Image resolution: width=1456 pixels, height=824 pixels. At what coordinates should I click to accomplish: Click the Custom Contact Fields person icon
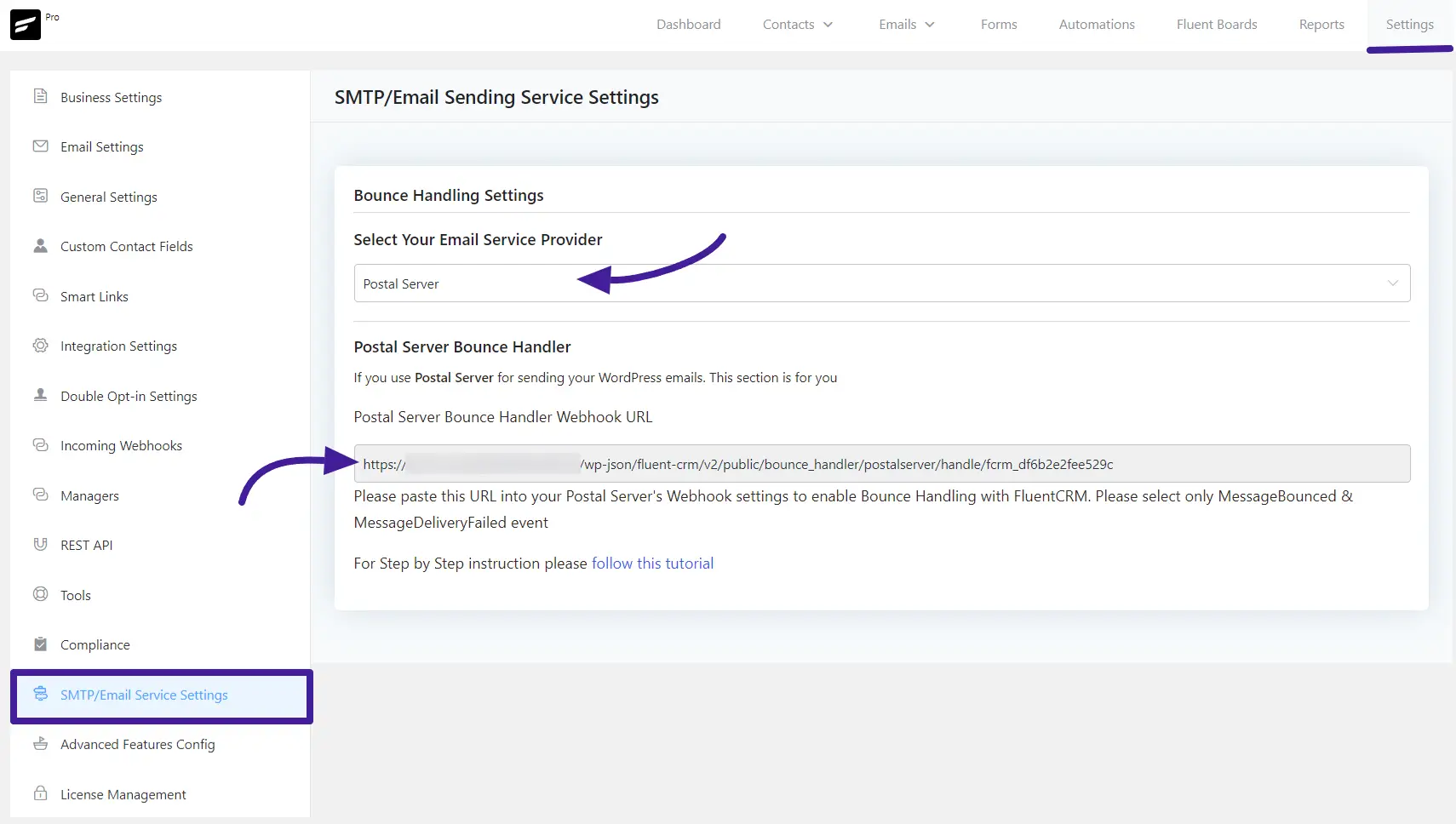click(x=40, y=246)
